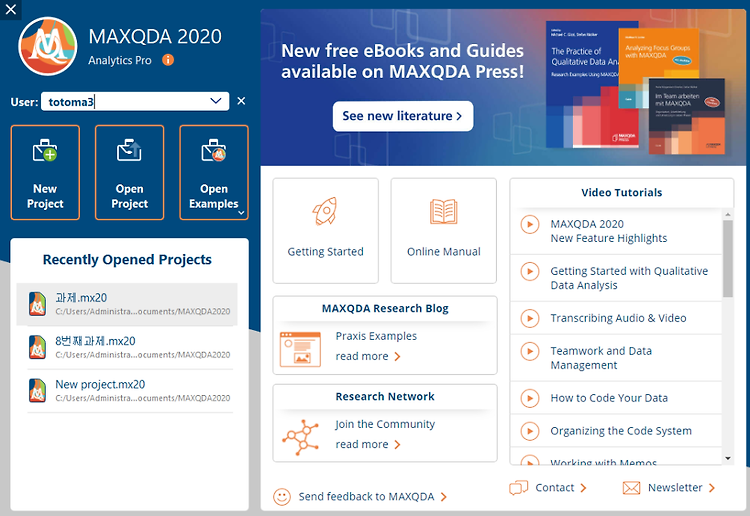
Task: Click the Newsletter link text
Action: click(675, 488)
